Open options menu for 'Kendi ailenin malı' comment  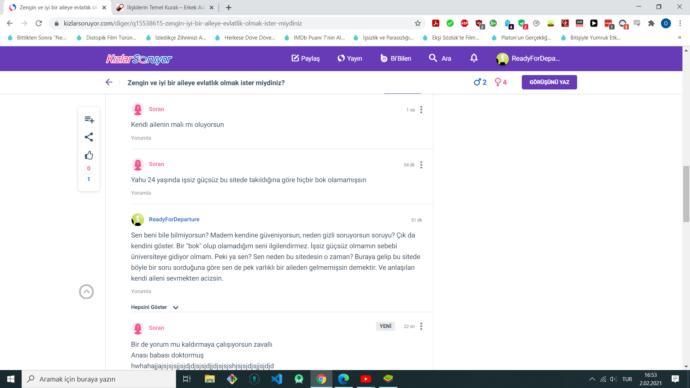[421, 110]
